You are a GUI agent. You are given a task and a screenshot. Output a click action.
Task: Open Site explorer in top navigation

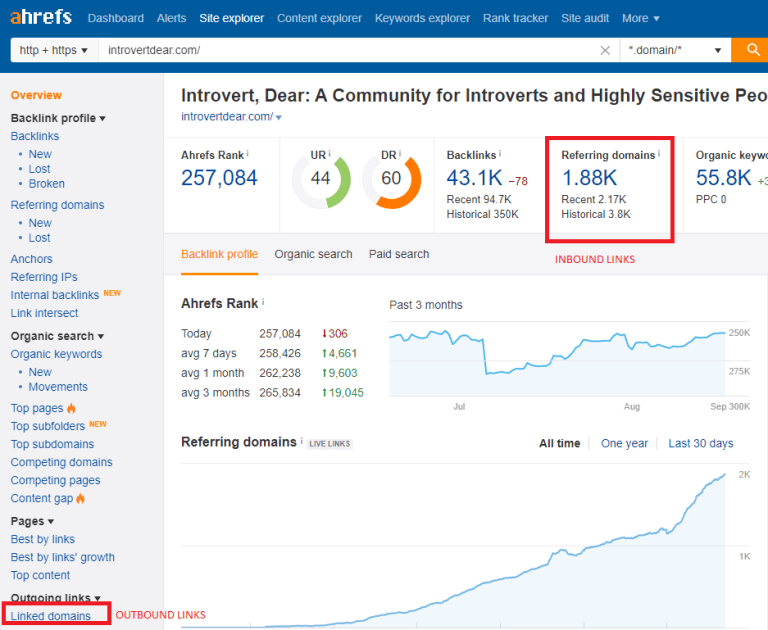(x=232, y=18)
